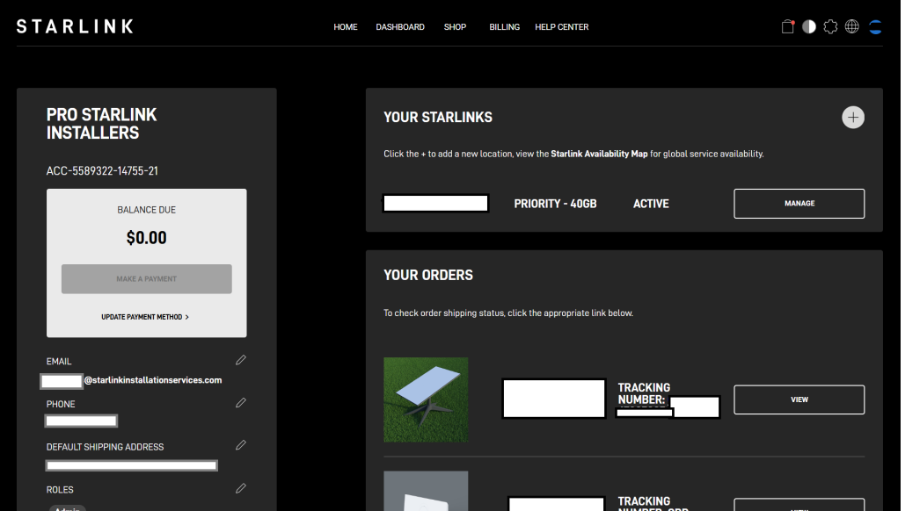Click View on the first order
The image size is (901, 511).
pyautogui.click(x=799, y=399)
